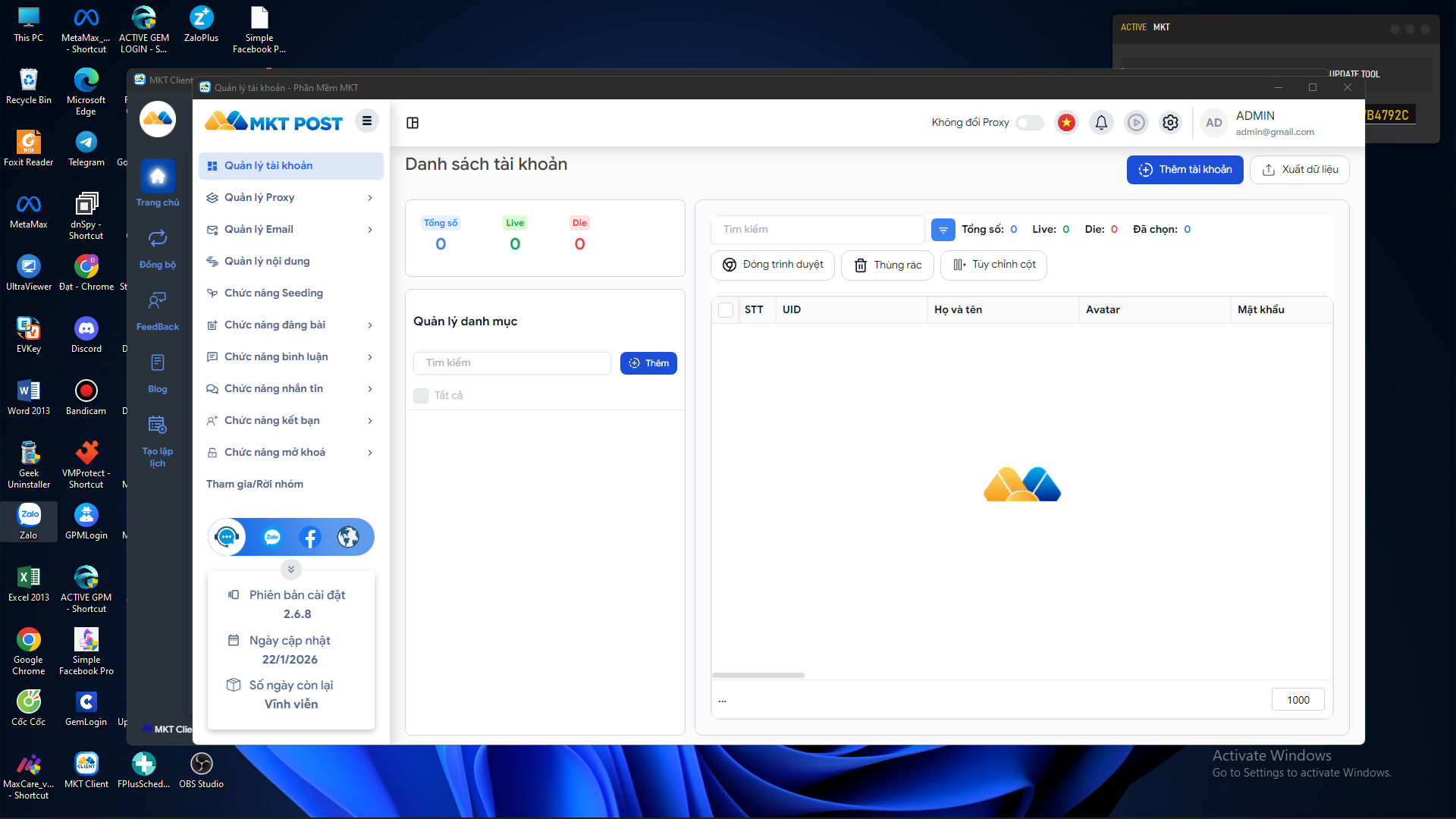
Task: Open the Thùng rác button
Action: (887, 265)
